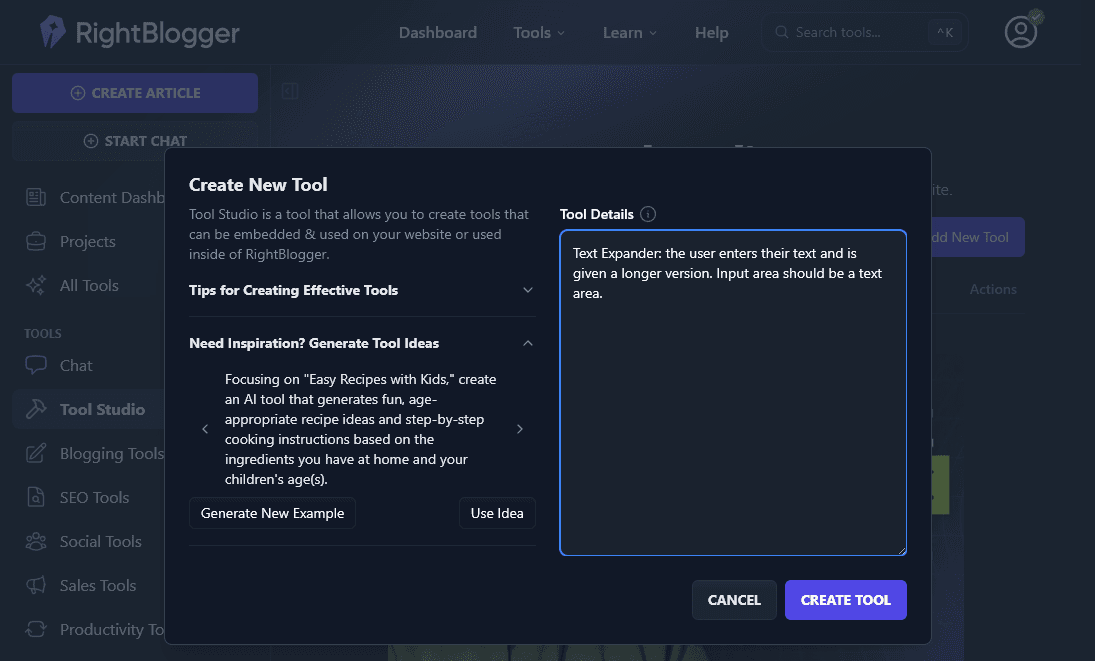Click inside the Tool Details text area

coord(732,420)
